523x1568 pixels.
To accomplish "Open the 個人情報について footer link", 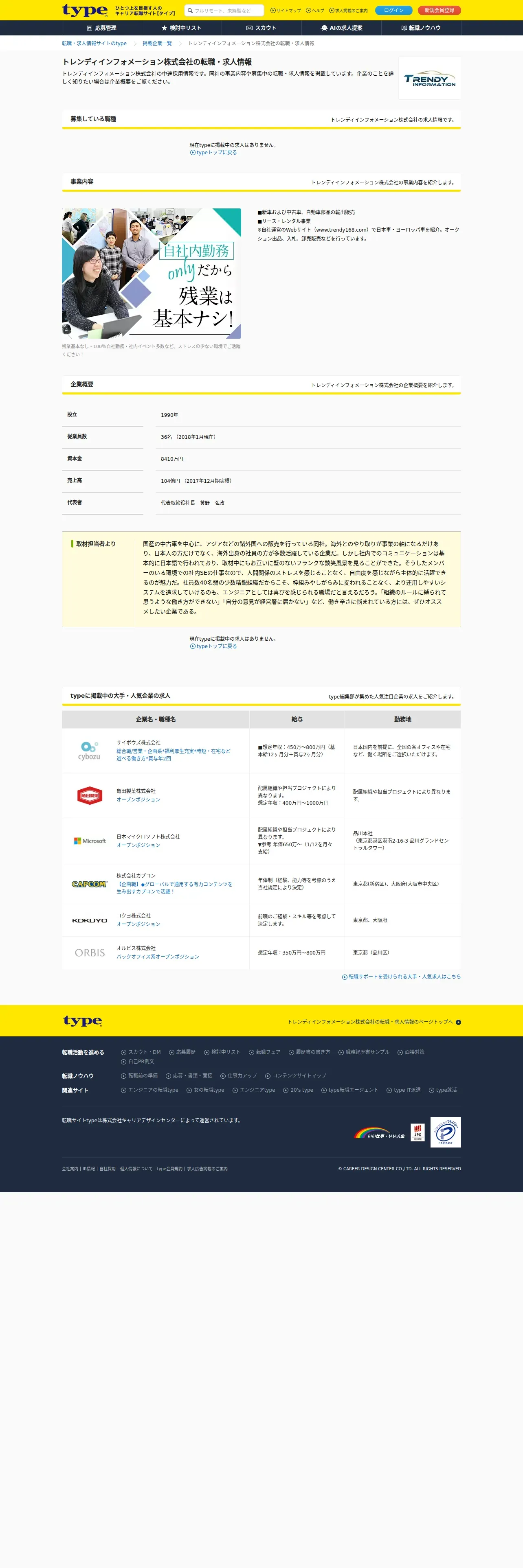I will (136, 1169).
